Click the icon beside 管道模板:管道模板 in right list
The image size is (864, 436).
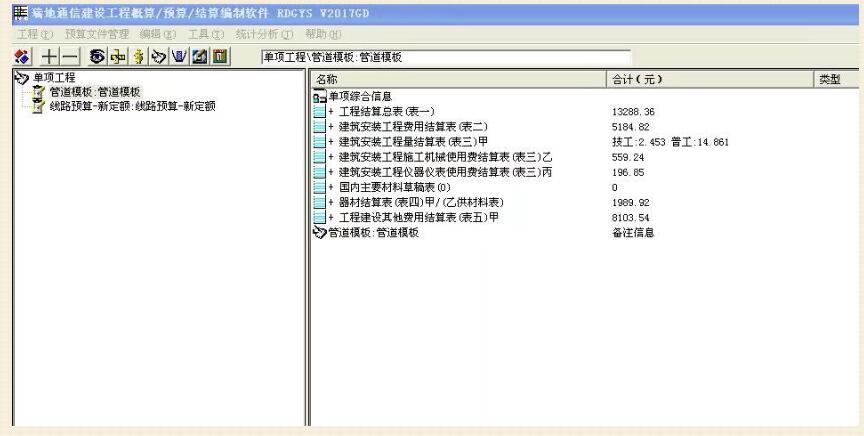pyautogui.click(x=319, y=233)
